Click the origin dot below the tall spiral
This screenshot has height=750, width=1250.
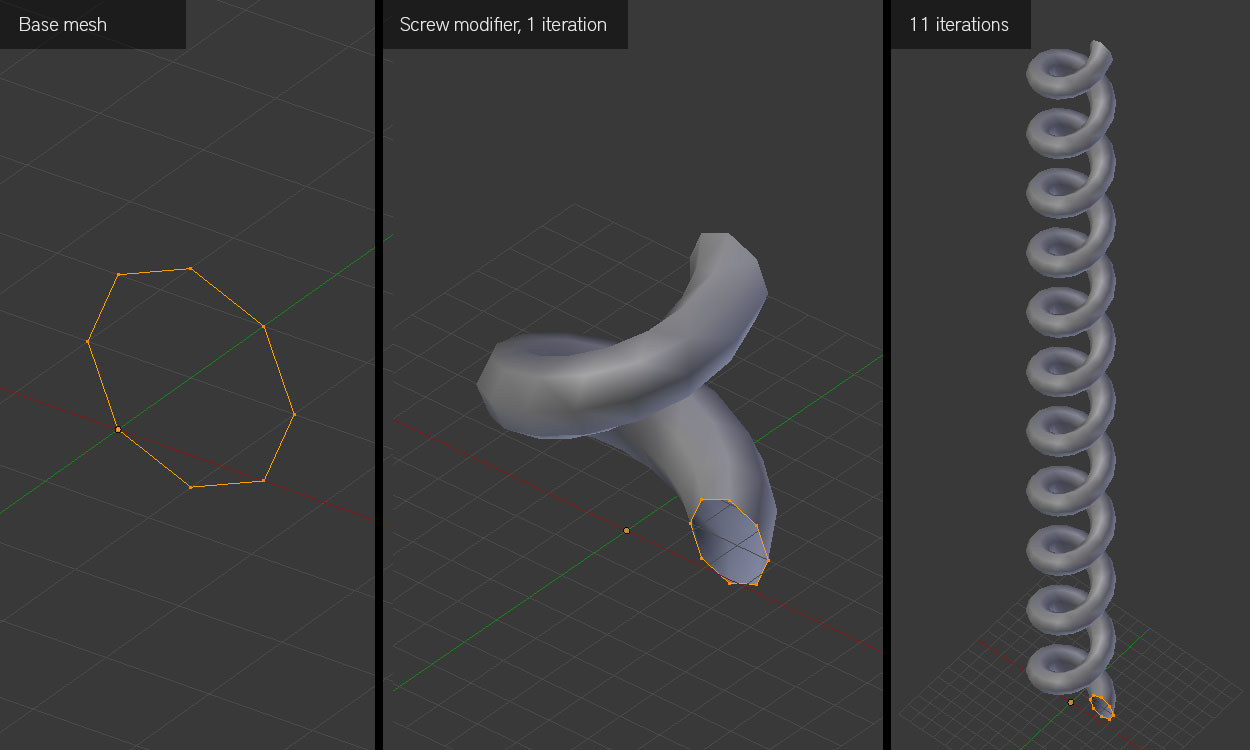pos(1070,702)
